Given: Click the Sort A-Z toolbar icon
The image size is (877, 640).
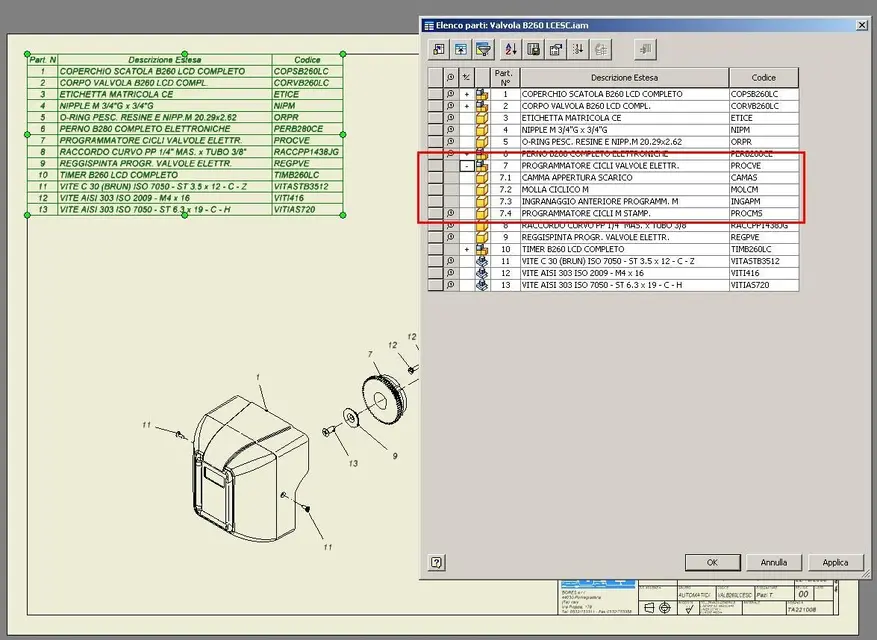Looking at the screenshot, I should pyautogui.click(x=511, y=49).
